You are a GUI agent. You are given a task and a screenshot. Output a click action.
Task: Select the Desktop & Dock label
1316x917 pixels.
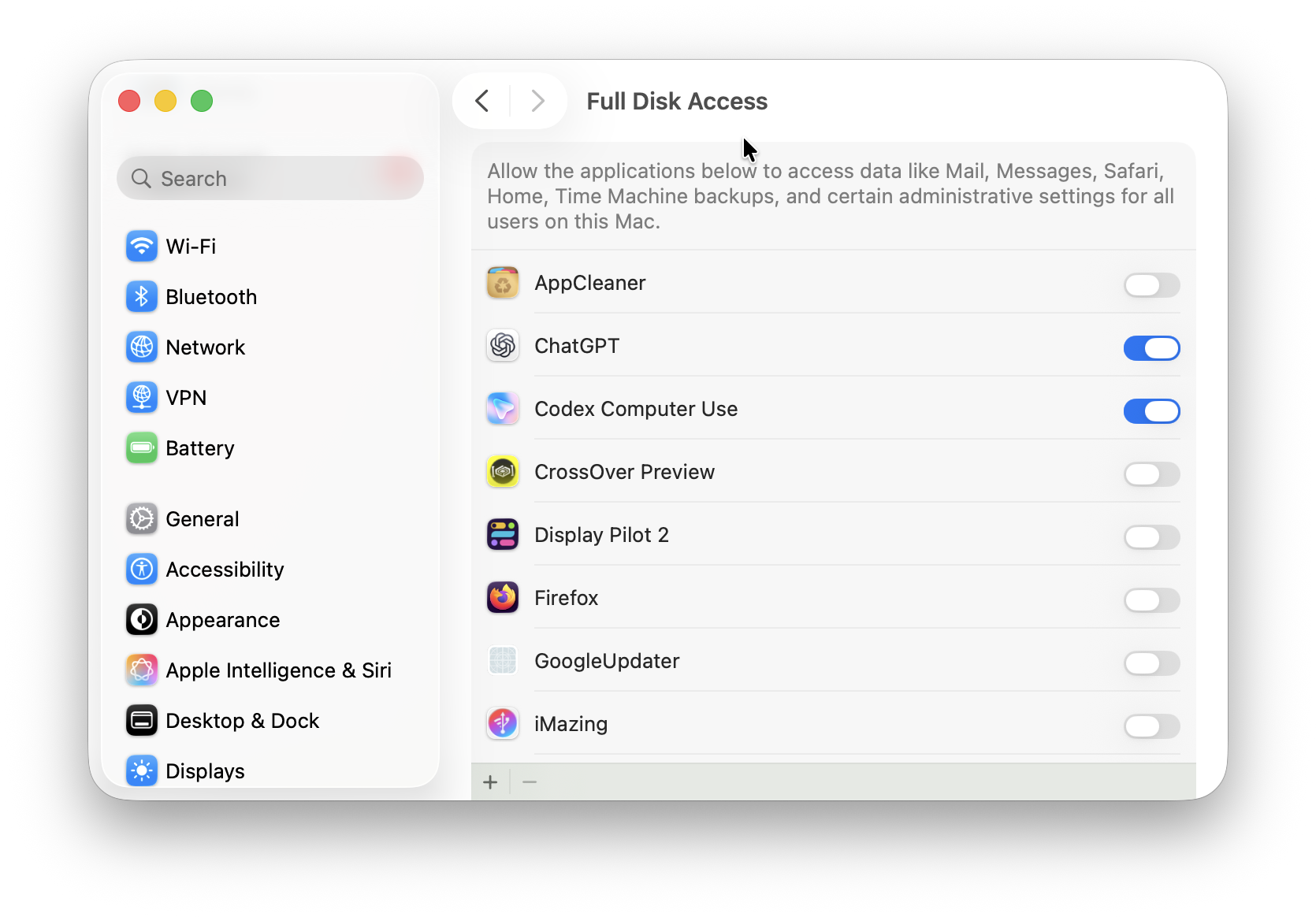[x=243, y=721]
